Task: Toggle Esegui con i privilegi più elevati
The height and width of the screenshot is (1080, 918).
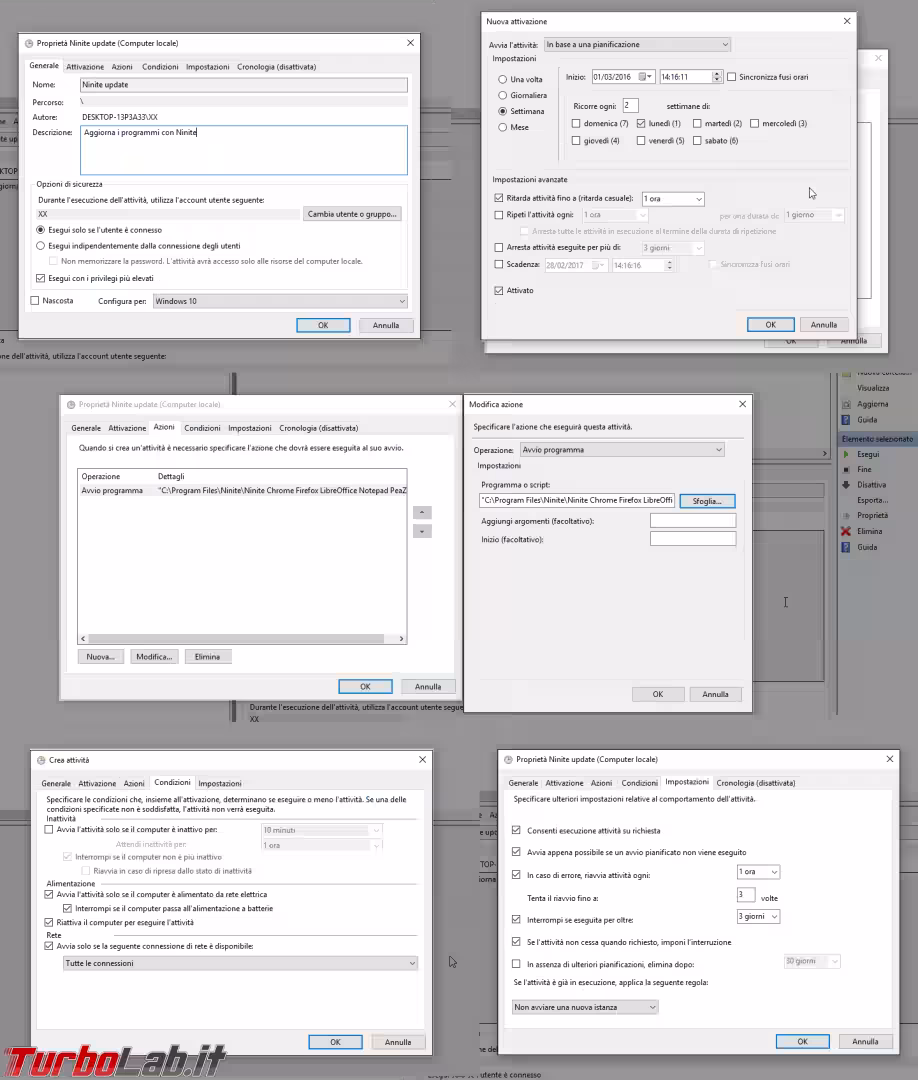Action: [41, 278]
